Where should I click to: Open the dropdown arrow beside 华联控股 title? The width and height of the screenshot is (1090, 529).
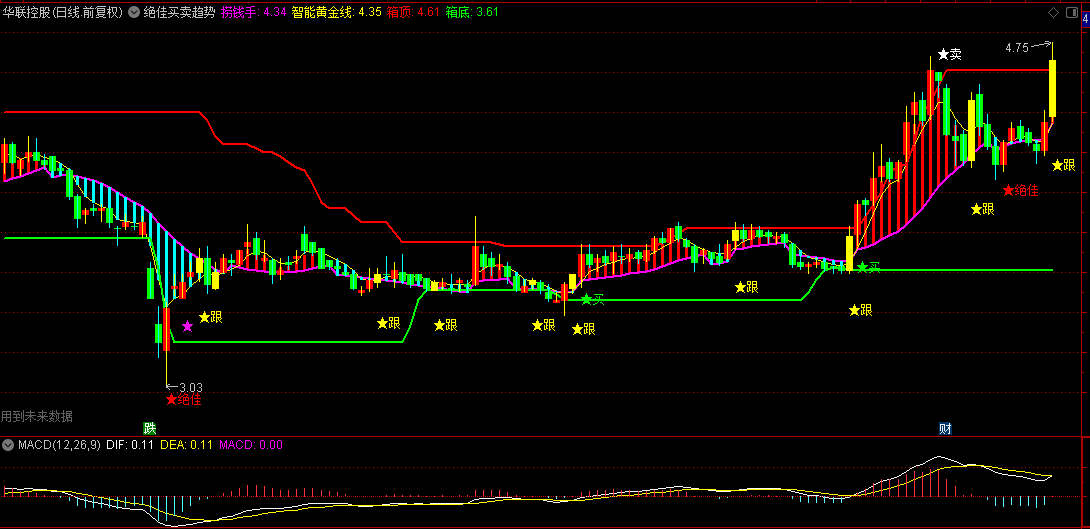click(133, 13)
